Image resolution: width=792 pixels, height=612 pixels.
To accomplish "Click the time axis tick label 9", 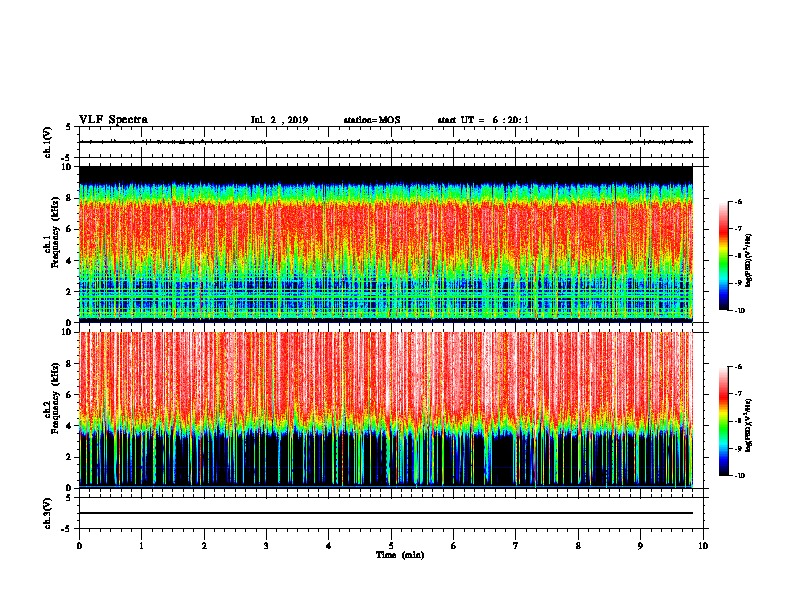I will pyautogui.click(x=640, y=546).
